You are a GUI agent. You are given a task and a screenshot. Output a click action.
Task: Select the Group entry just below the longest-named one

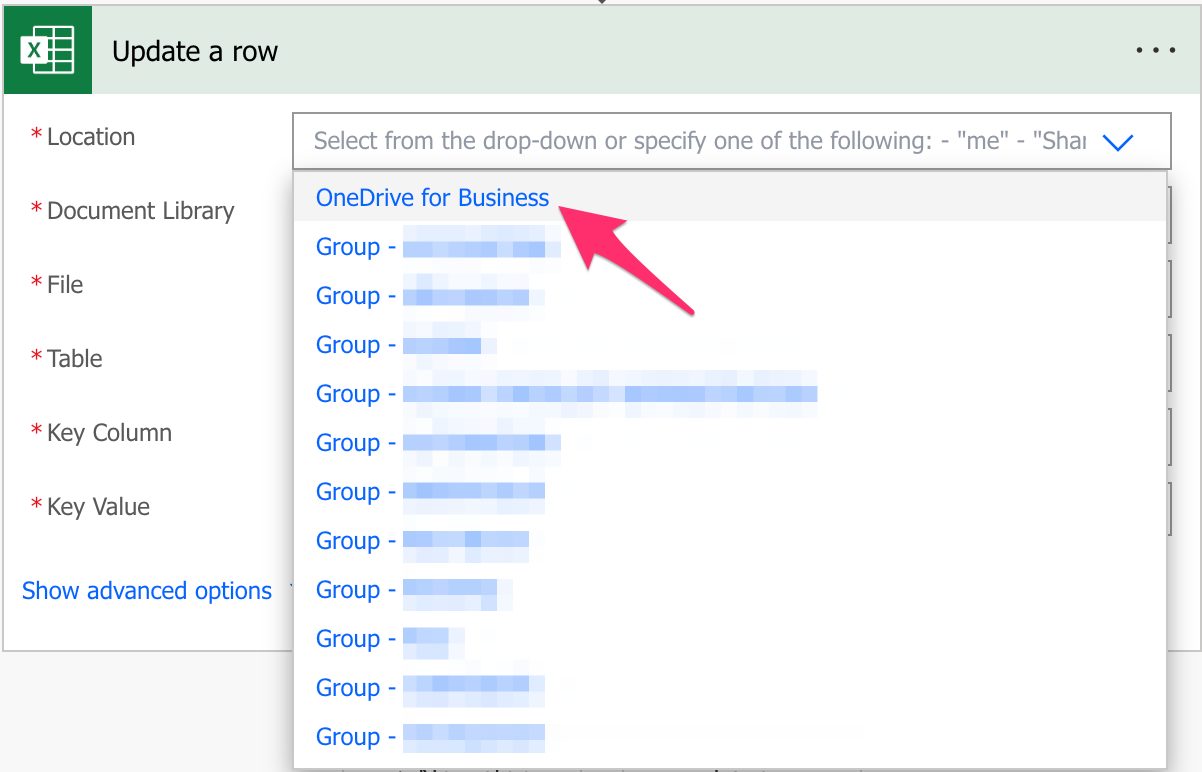(438, 443)
